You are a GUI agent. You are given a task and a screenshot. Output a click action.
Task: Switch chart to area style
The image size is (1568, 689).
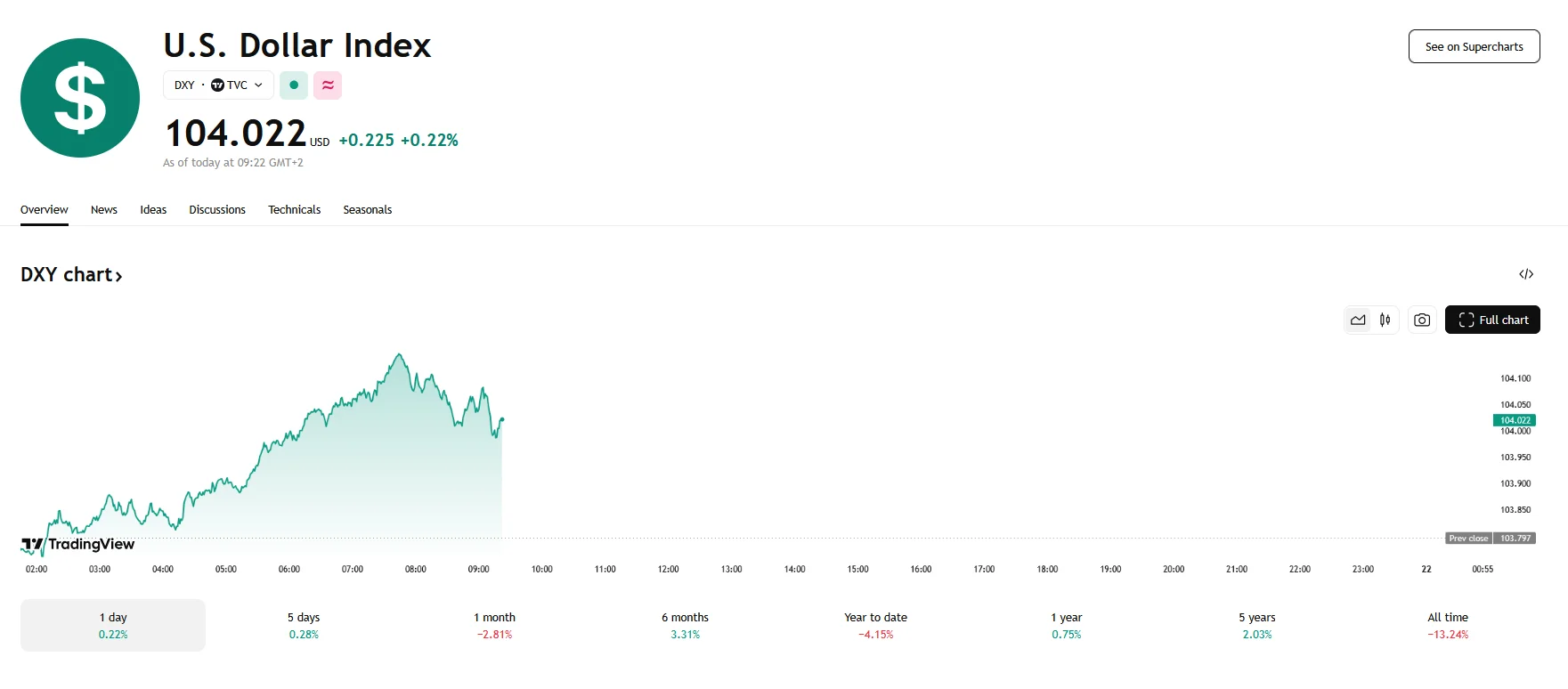(x=1358, y=320)
